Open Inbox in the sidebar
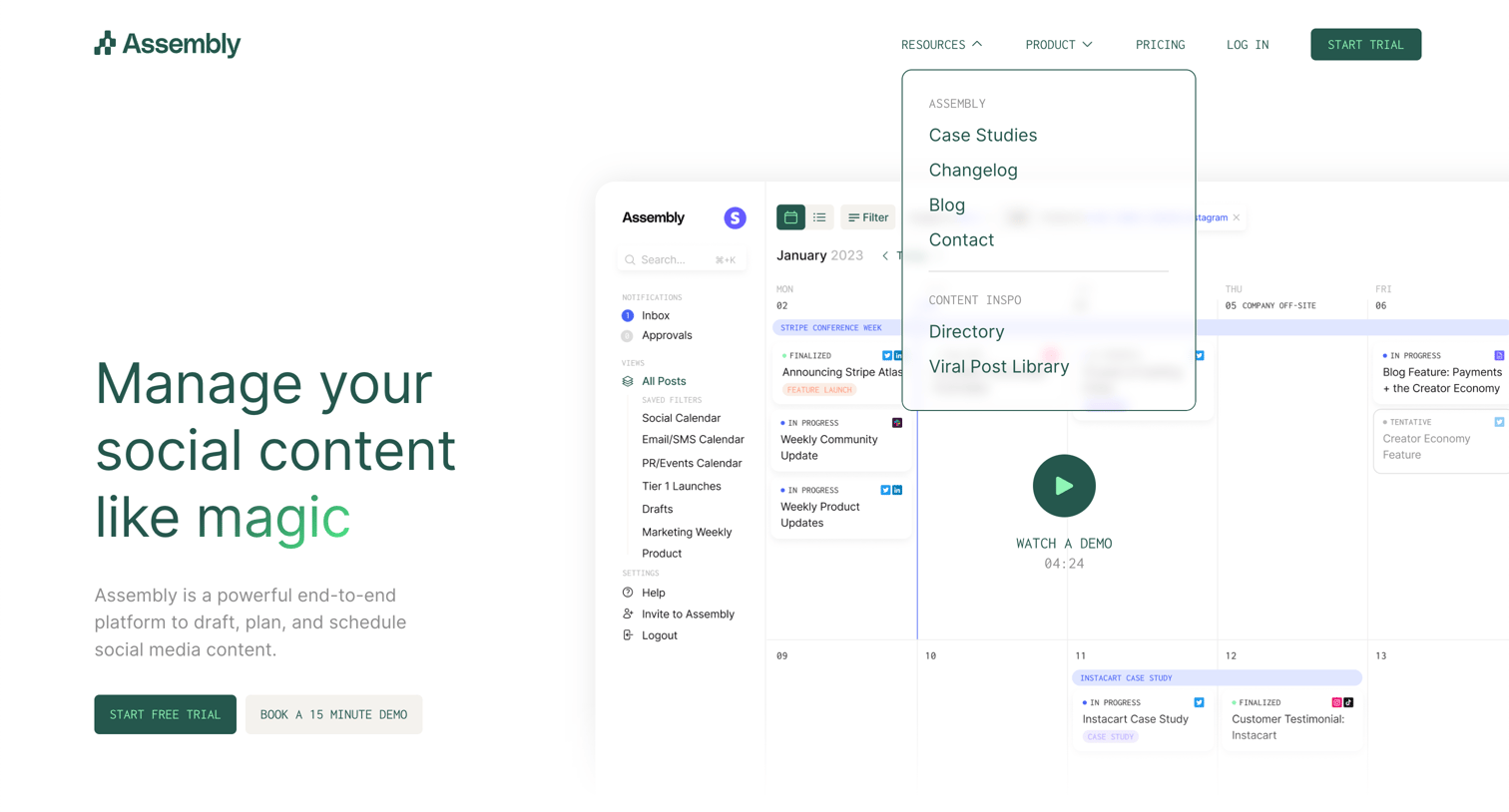Screen dimensions: 1509x812 (656, 315)
